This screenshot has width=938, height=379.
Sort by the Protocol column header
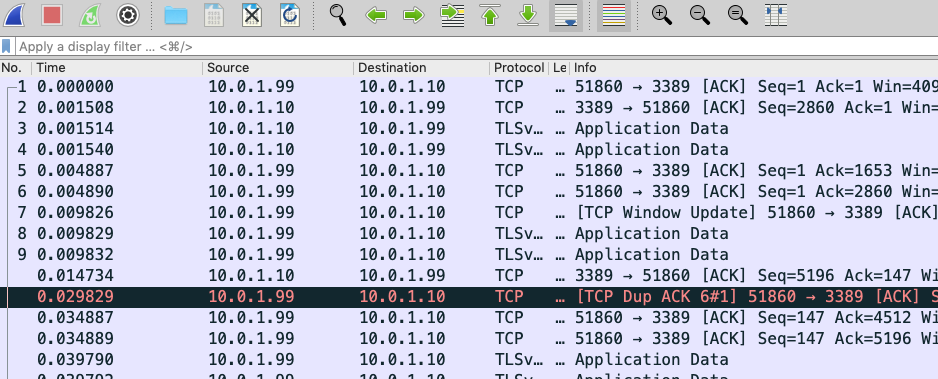(x=519, y=68)
